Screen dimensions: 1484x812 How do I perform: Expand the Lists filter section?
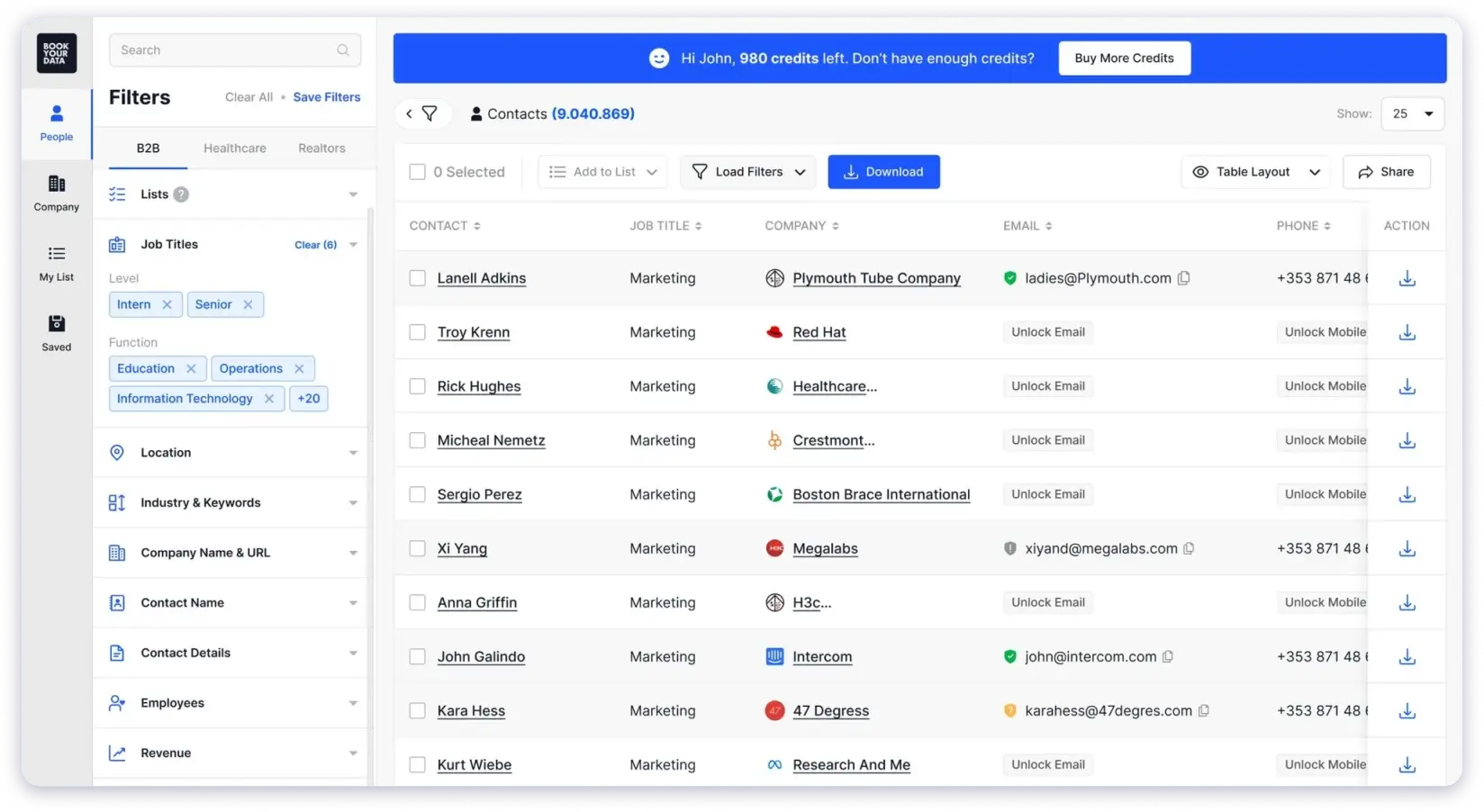353,194
